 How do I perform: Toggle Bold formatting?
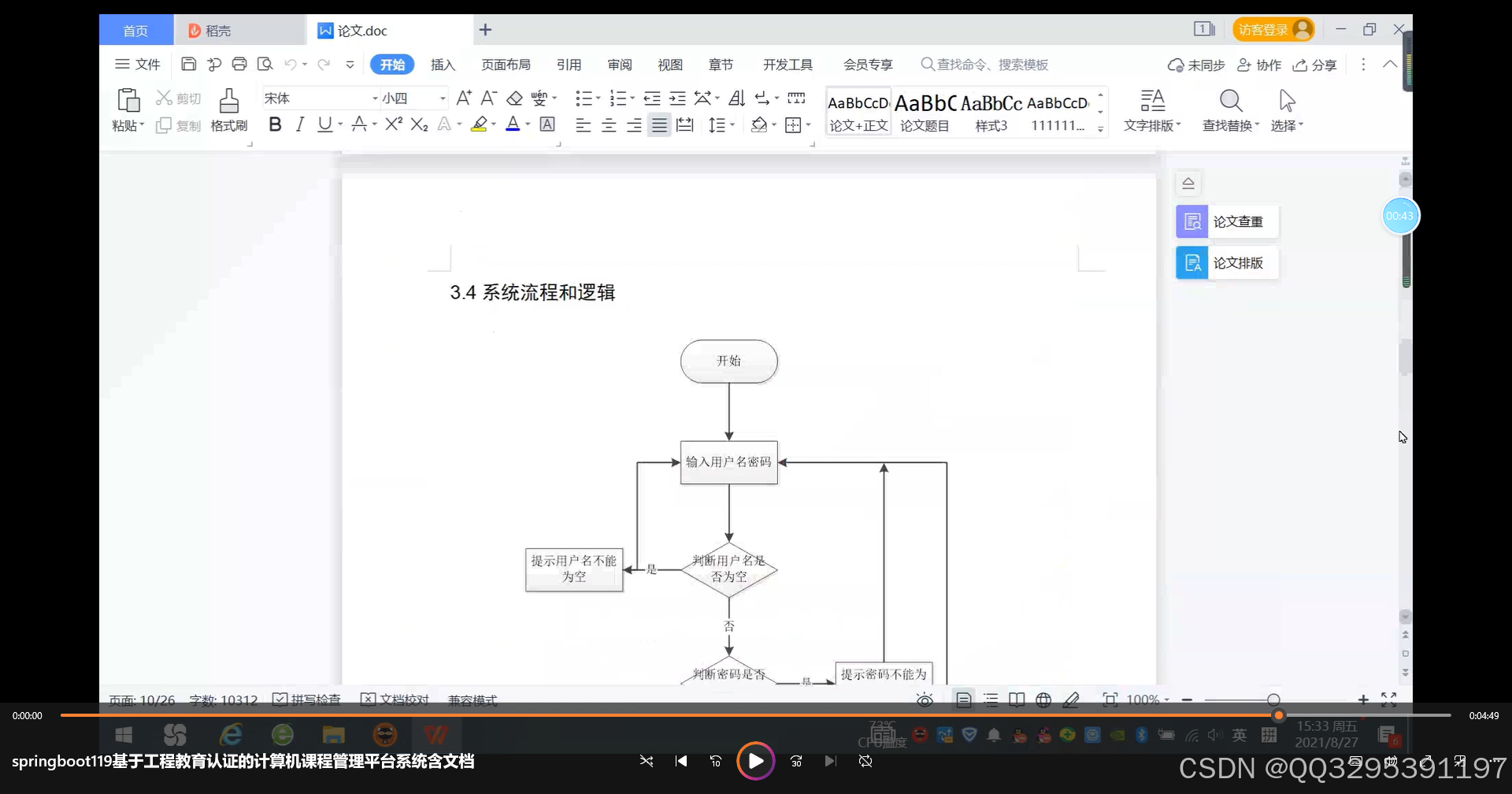tap(275, 124)
